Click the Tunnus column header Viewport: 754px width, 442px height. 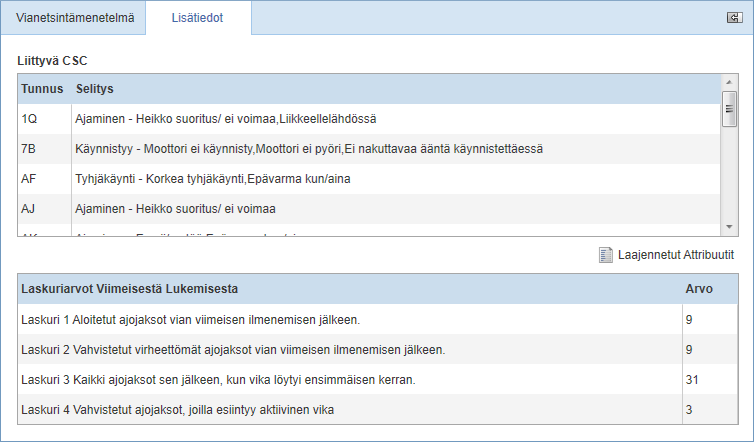tap(42, 89)
